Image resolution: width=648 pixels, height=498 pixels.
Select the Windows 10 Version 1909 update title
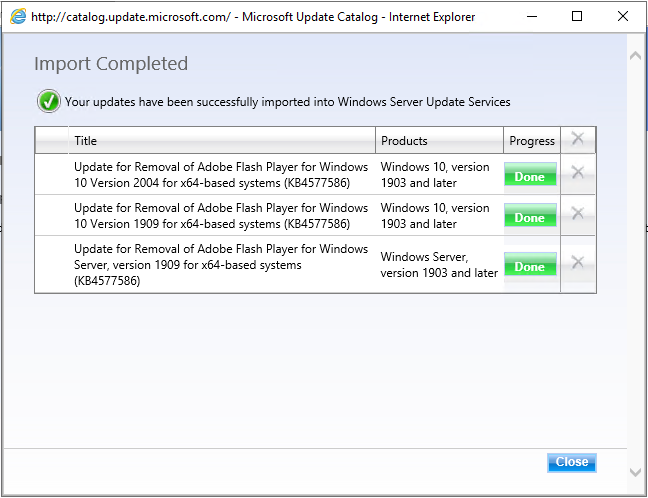pos(221,216)
